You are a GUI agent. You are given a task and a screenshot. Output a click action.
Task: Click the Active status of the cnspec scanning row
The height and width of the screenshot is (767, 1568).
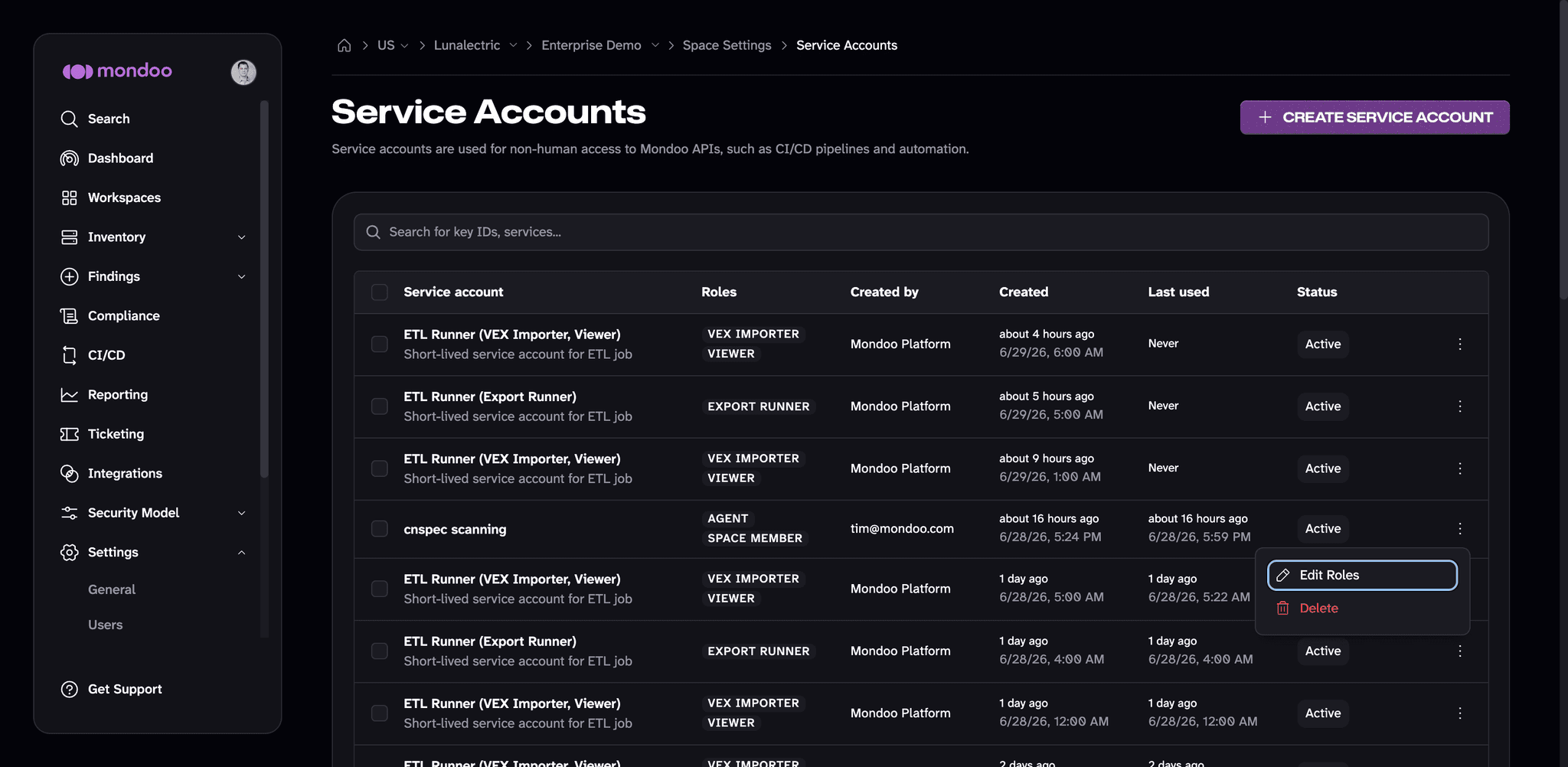tap(1323, 529)
